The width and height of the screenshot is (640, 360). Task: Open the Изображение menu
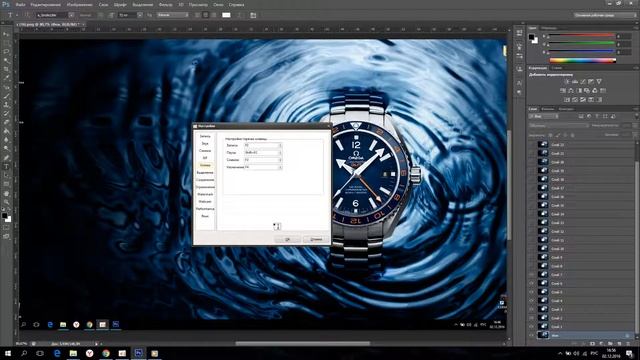tap(80, 5)
